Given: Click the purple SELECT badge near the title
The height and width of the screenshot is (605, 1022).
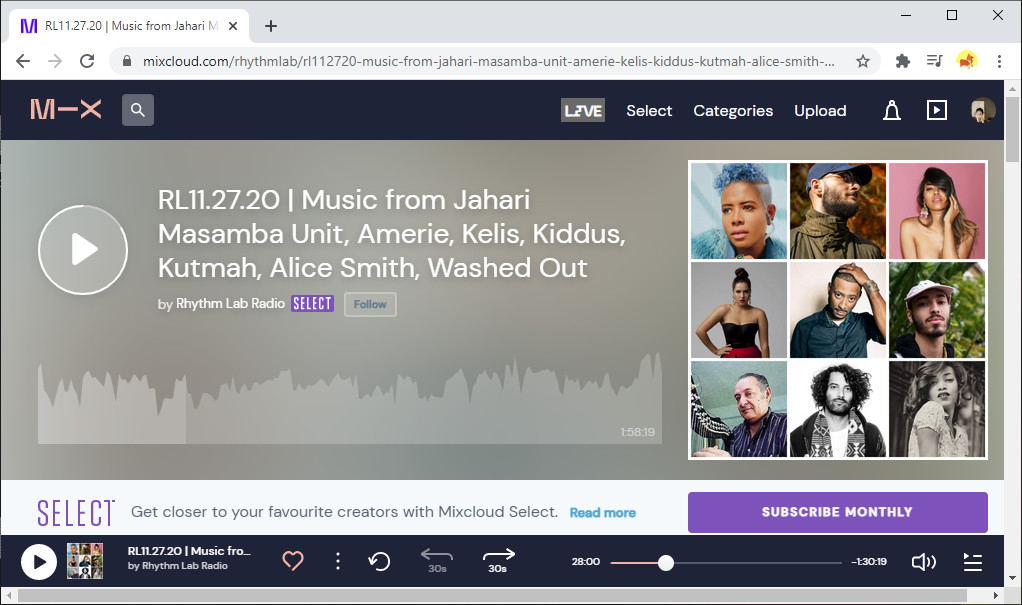Looking at the screenshot, I should click(312, 304).
